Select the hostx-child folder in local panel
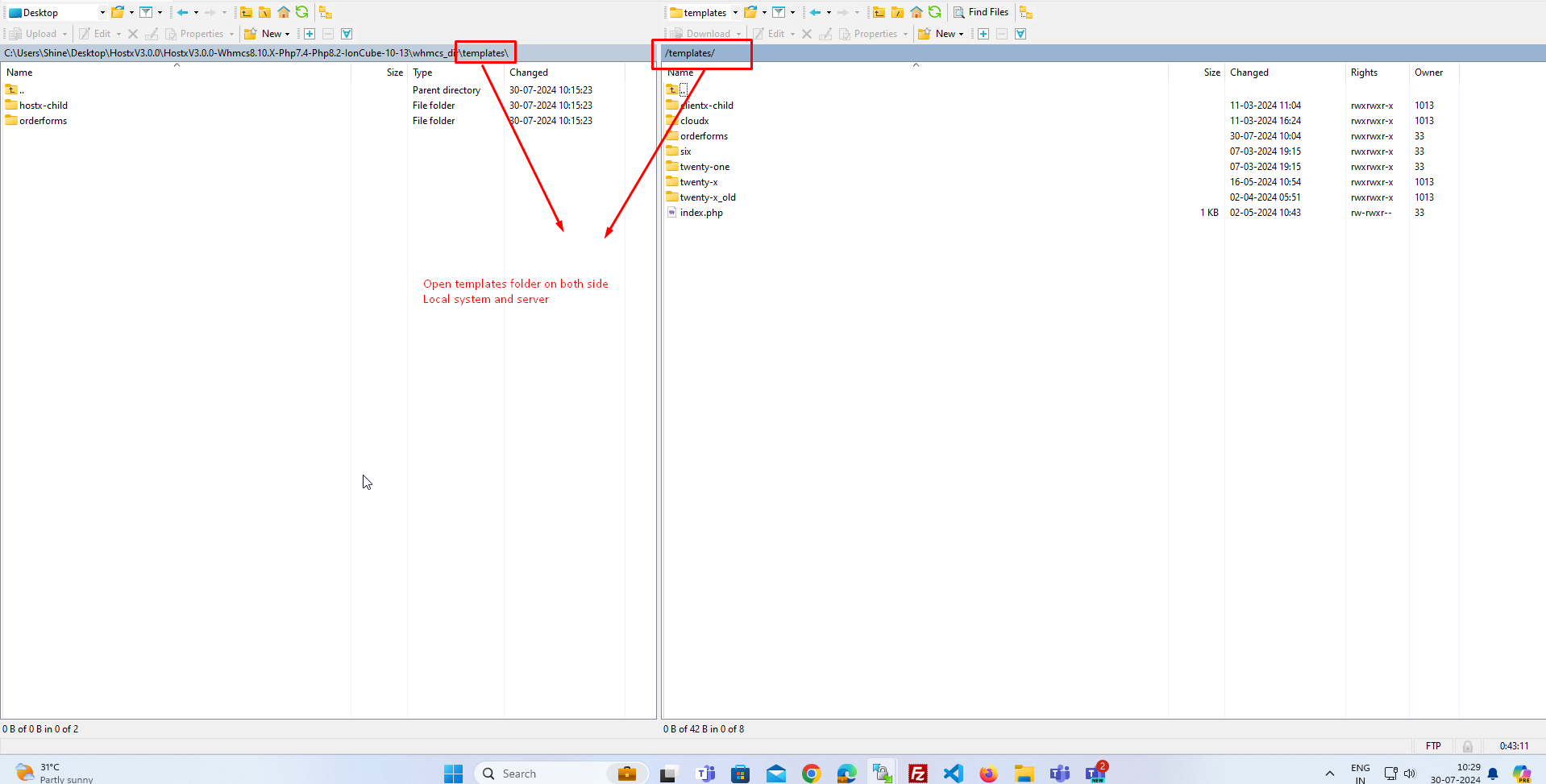Viewport: 1546px width, 784px height. click(44, 106)
